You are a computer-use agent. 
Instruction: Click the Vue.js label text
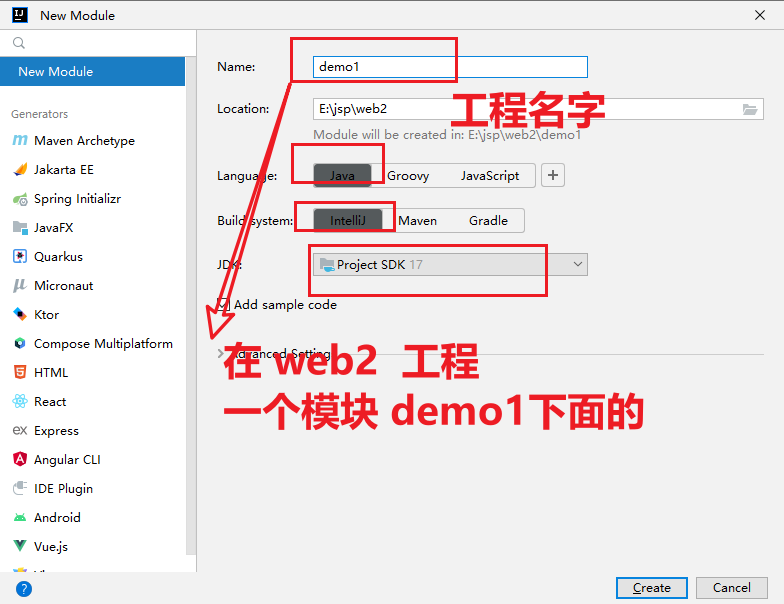click(x=51, y=546)
